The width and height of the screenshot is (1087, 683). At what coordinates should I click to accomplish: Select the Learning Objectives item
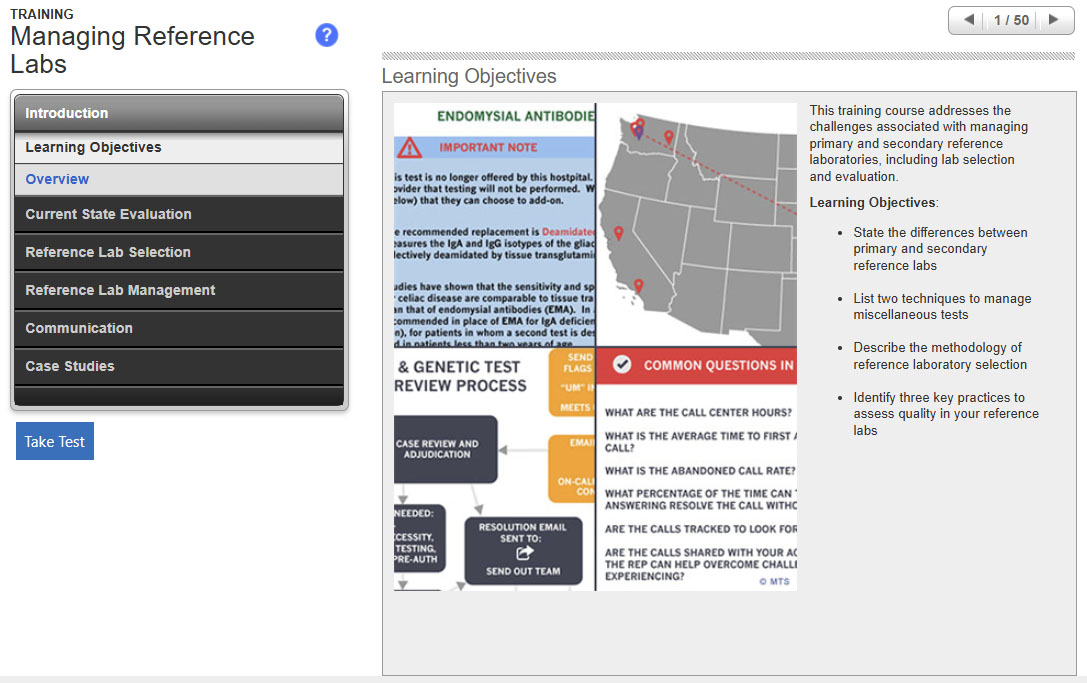(93, 147)
